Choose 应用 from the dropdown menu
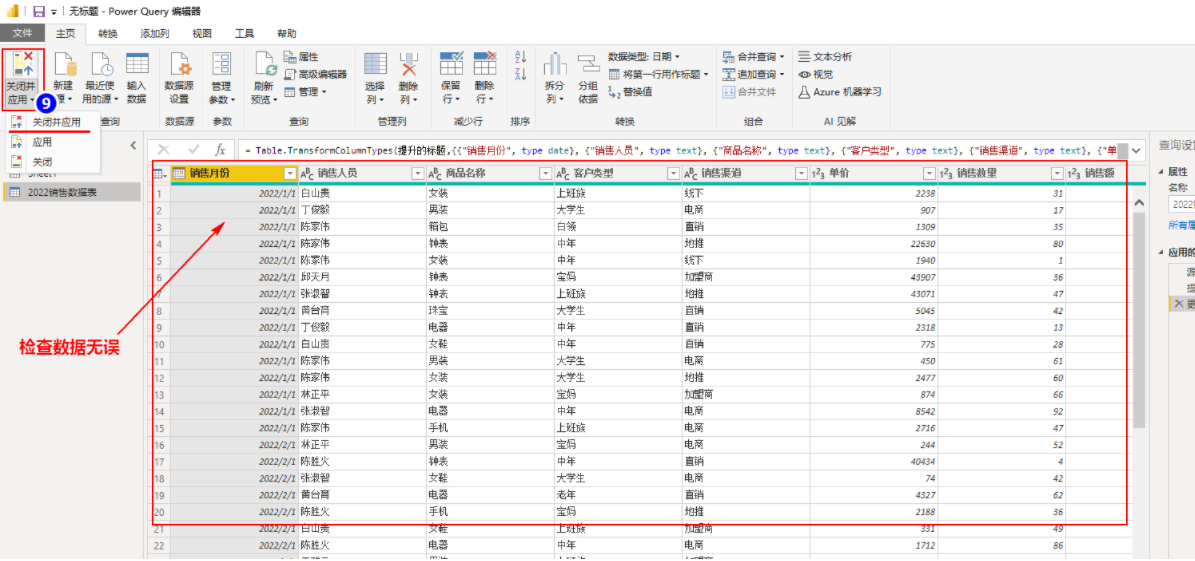This screenshot has height=561, width=1195. click(42, 142)
